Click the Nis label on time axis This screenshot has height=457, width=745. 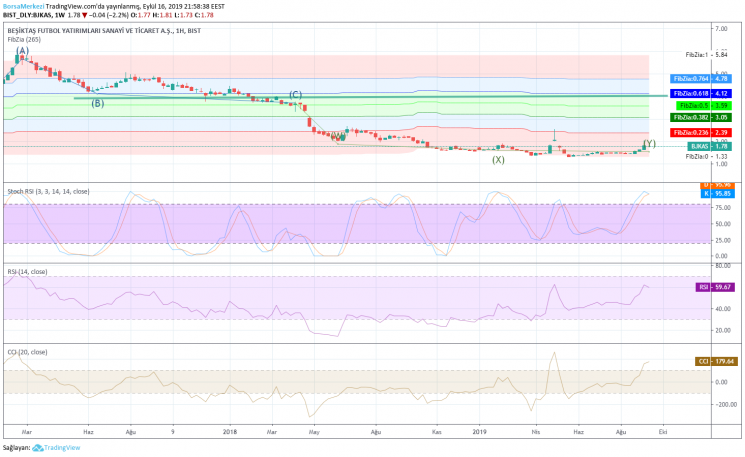coord(536,432)
